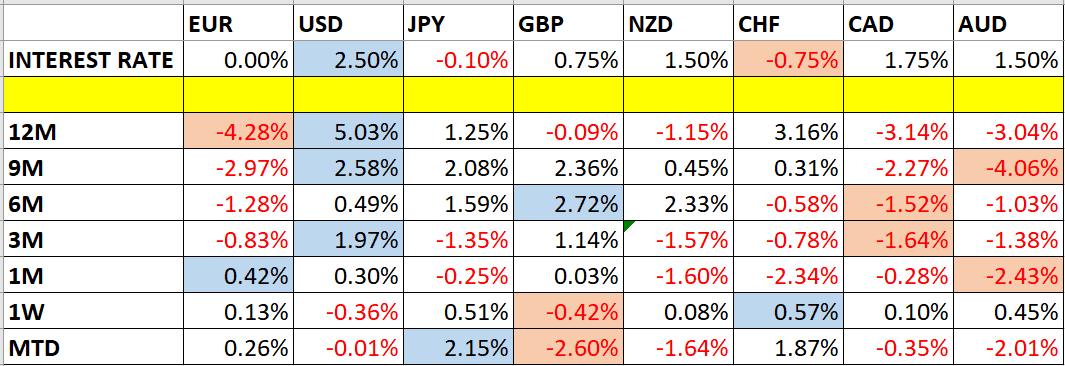Click the 1M AUD cell -2.43%
The image size is (1065, 366).
tap(1009, 276)
